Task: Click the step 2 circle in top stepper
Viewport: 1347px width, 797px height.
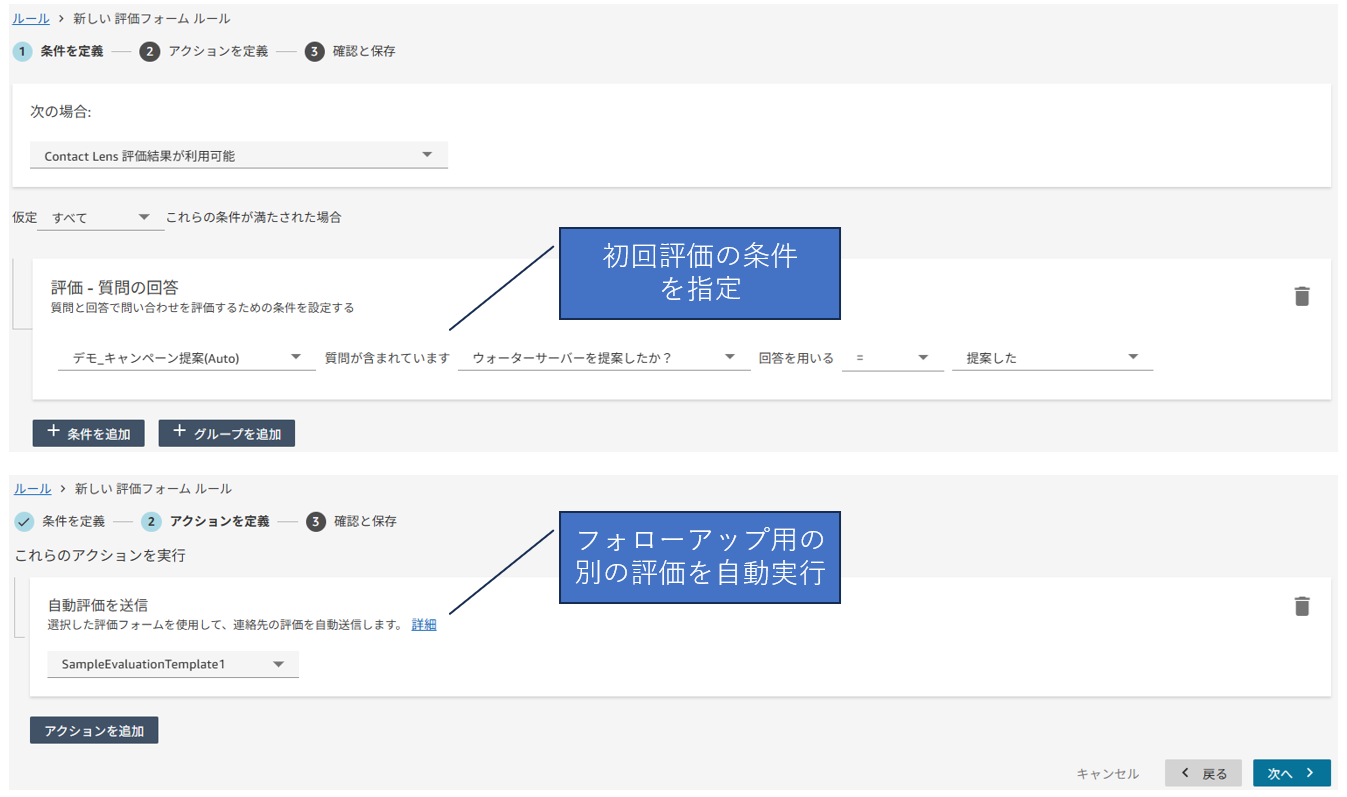Action: click(x=150, y=51)
